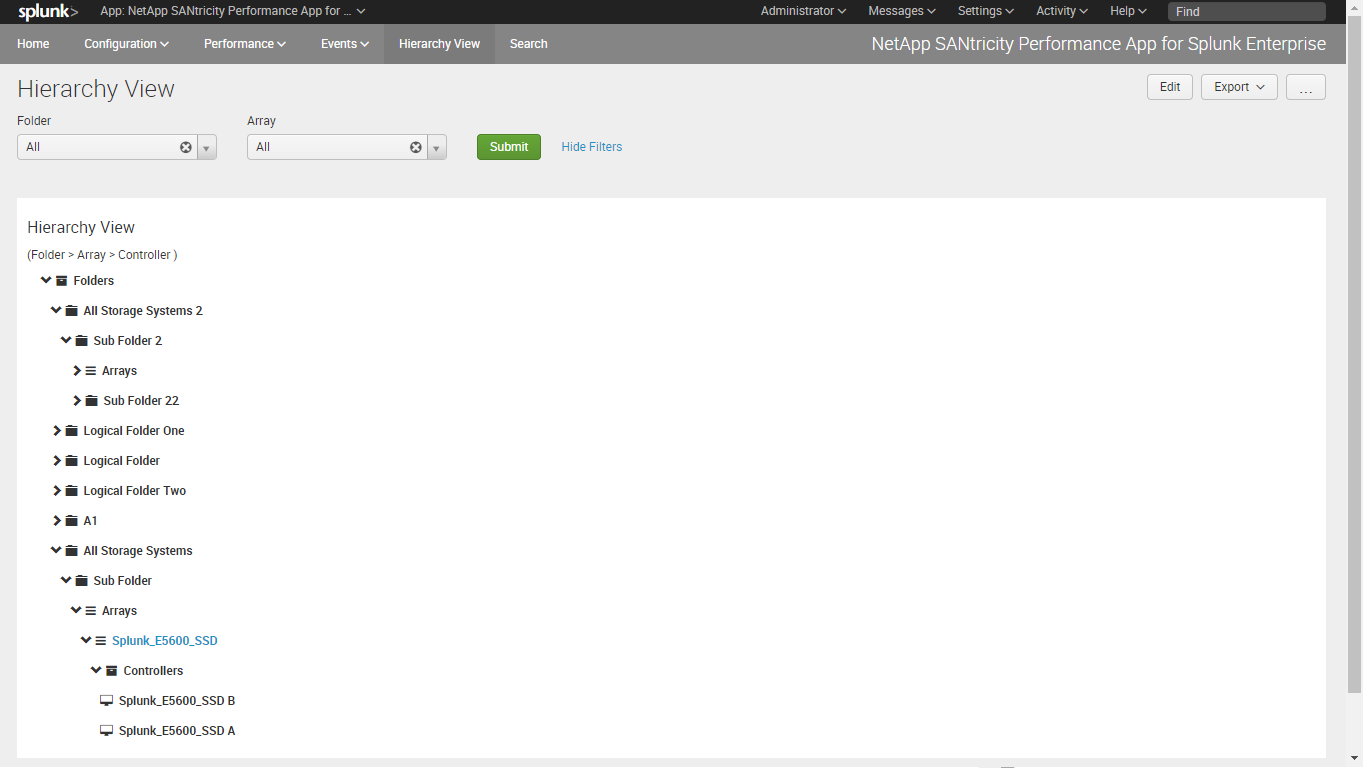This screenshot has height=768, width=1366.
Task: Collapse All Storage Systems 2 folder
Action: [56, 310]
